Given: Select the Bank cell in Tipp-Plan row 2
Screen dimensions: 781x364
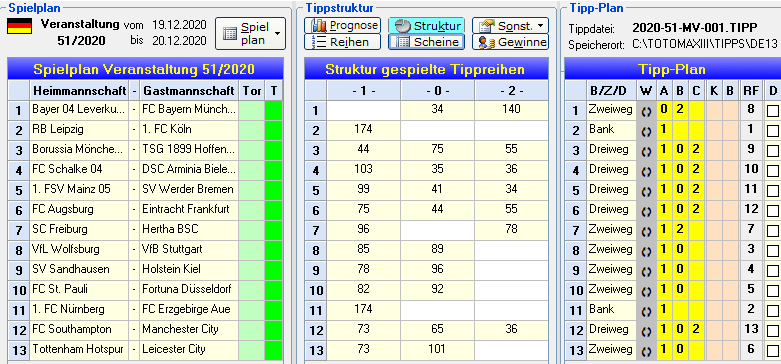Looking at the screenshot, I should point(612,130).
